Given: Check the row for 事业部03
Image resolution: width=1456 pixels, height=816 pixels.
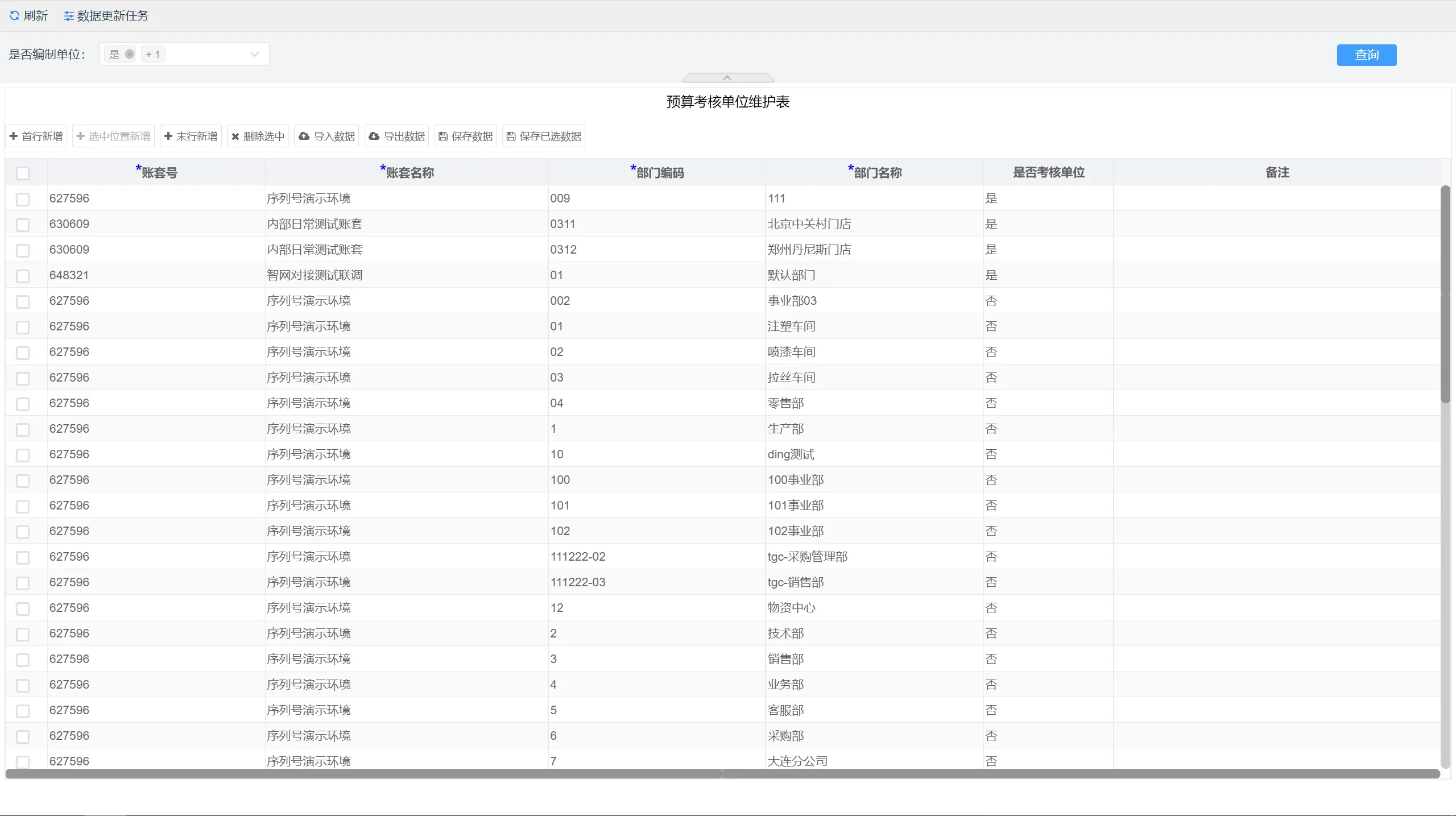Looking at the screenshot, I should point(23,301).
